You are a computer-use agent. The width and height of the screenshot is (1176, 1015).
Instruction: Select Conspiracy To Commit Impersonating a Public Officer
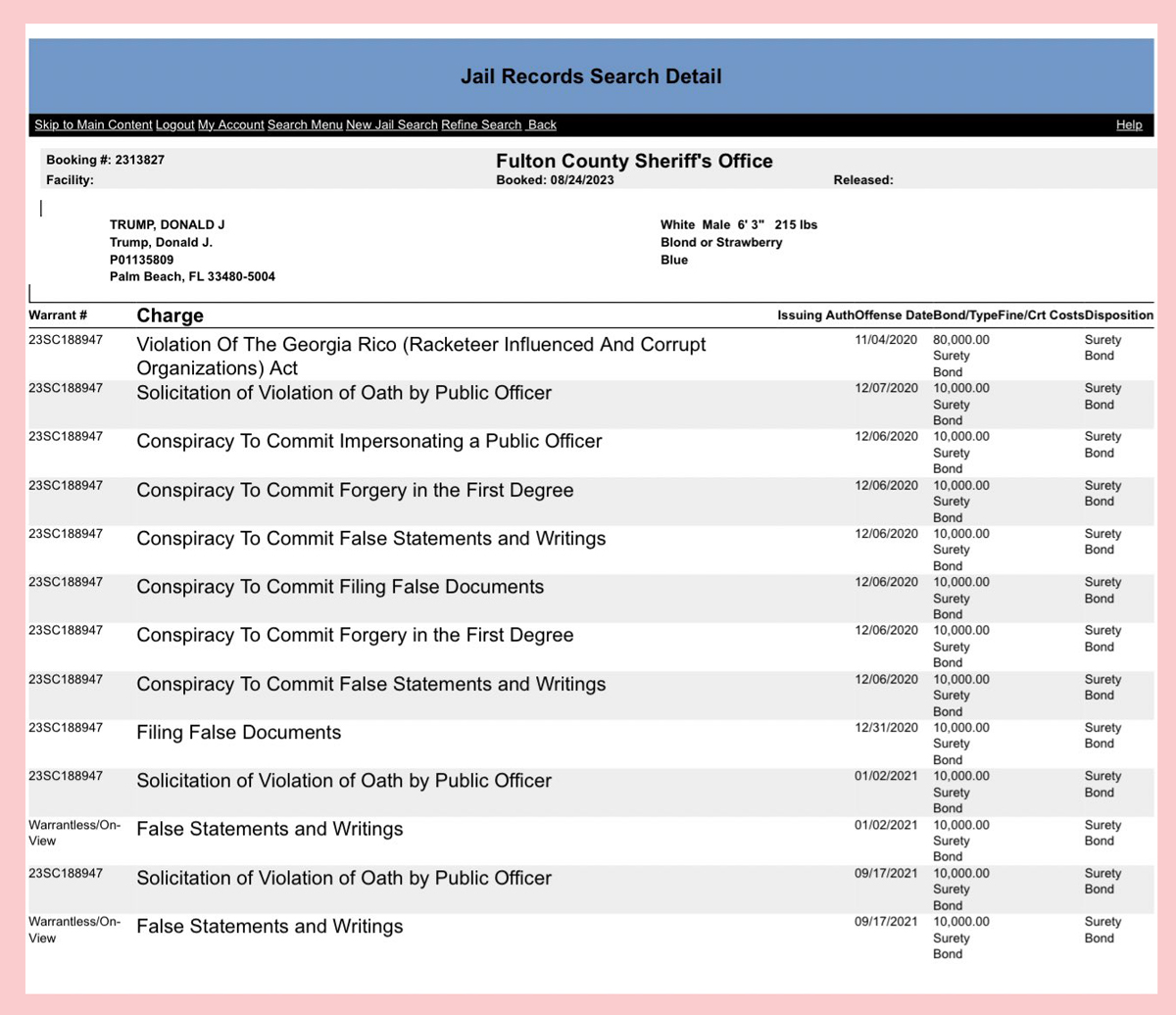tap(369, 442)
